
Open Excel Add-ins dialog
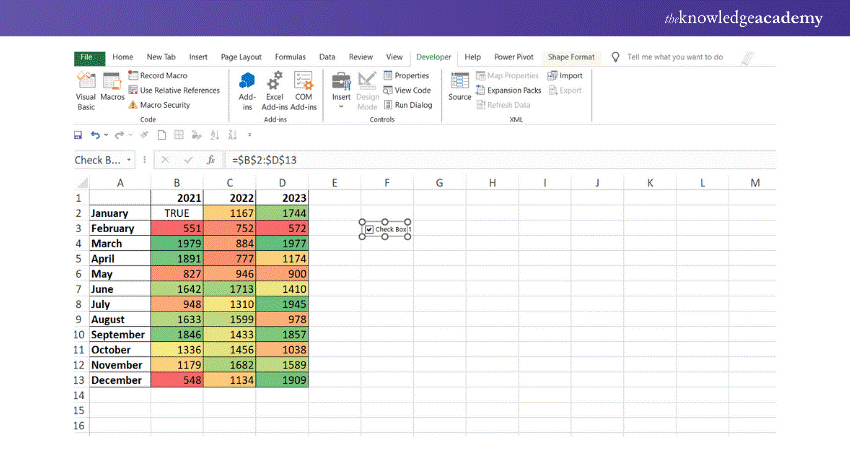(274, 87)
